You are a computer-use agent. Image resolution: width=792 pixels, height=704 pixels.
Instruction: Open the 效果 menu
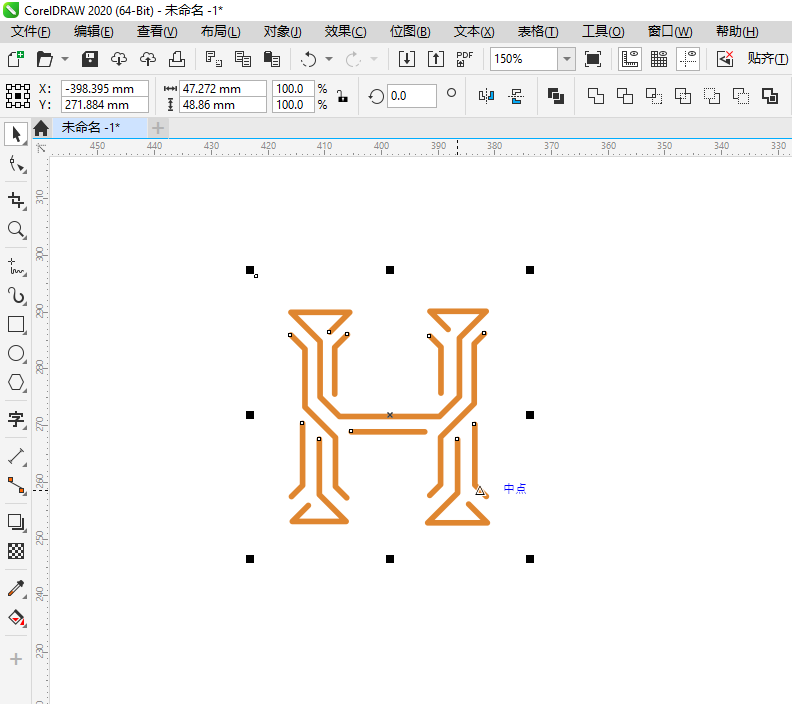point(345,31)
